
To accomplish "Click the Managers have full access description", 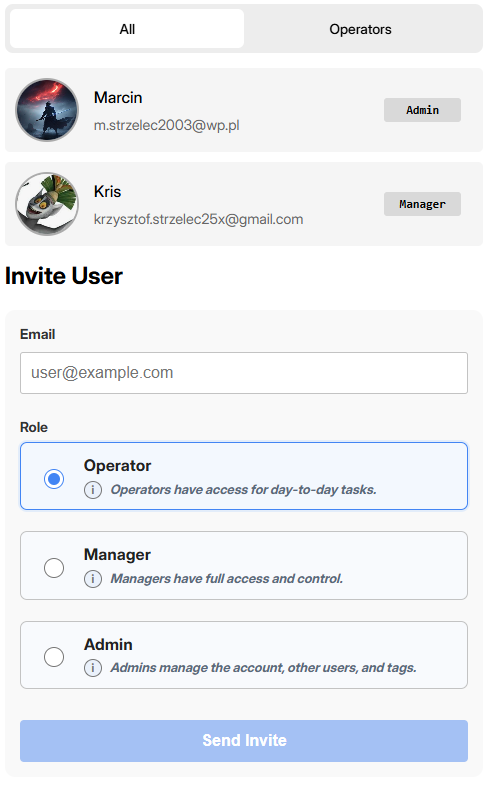I will click(227, 579).
